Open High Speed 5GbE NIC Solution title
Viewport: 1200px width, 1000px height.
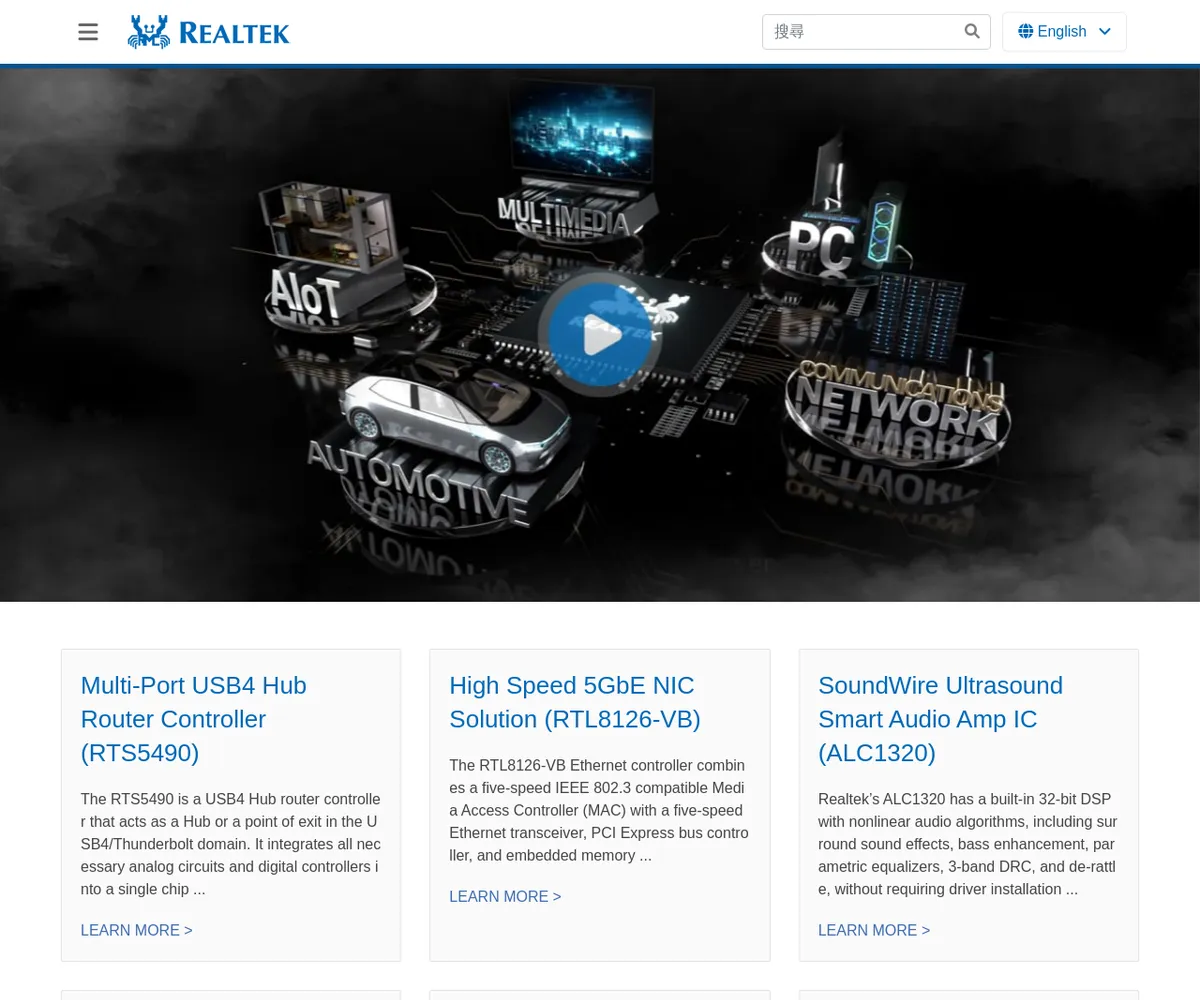point(574,702)
